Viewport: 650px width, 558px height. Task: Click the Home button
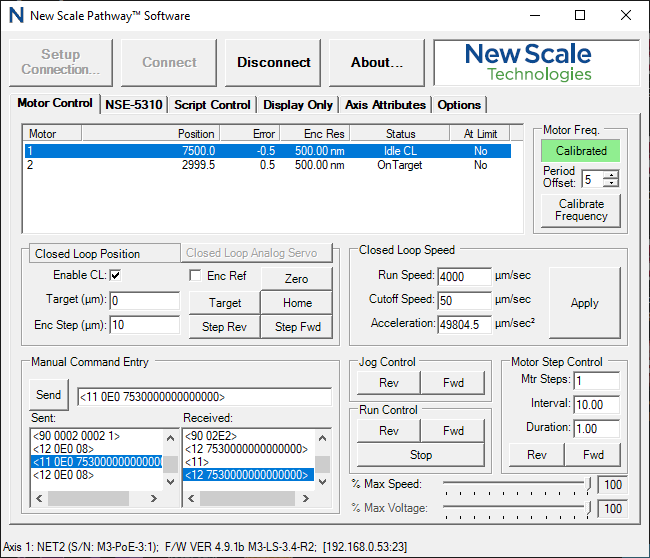[297, 303]
